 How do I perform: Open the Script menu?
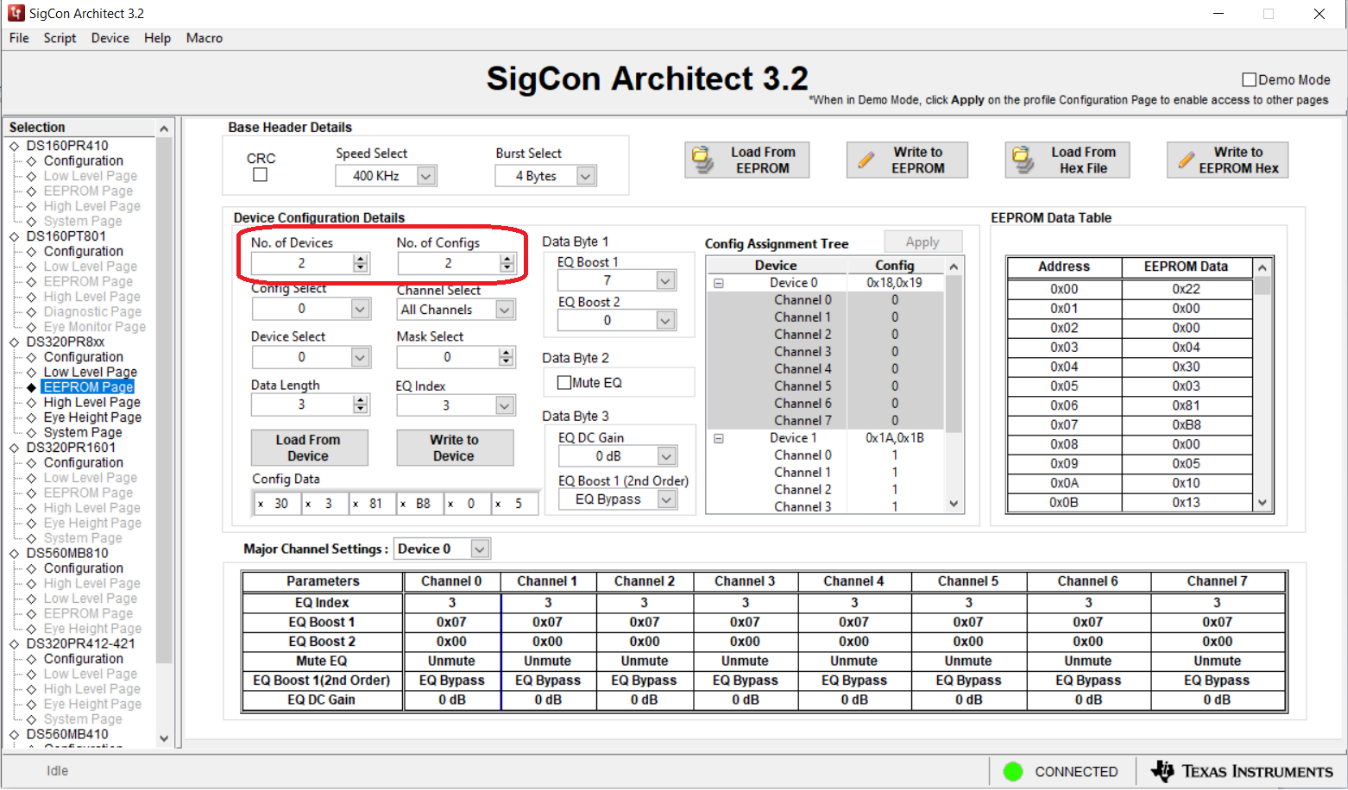coord(60,38)
